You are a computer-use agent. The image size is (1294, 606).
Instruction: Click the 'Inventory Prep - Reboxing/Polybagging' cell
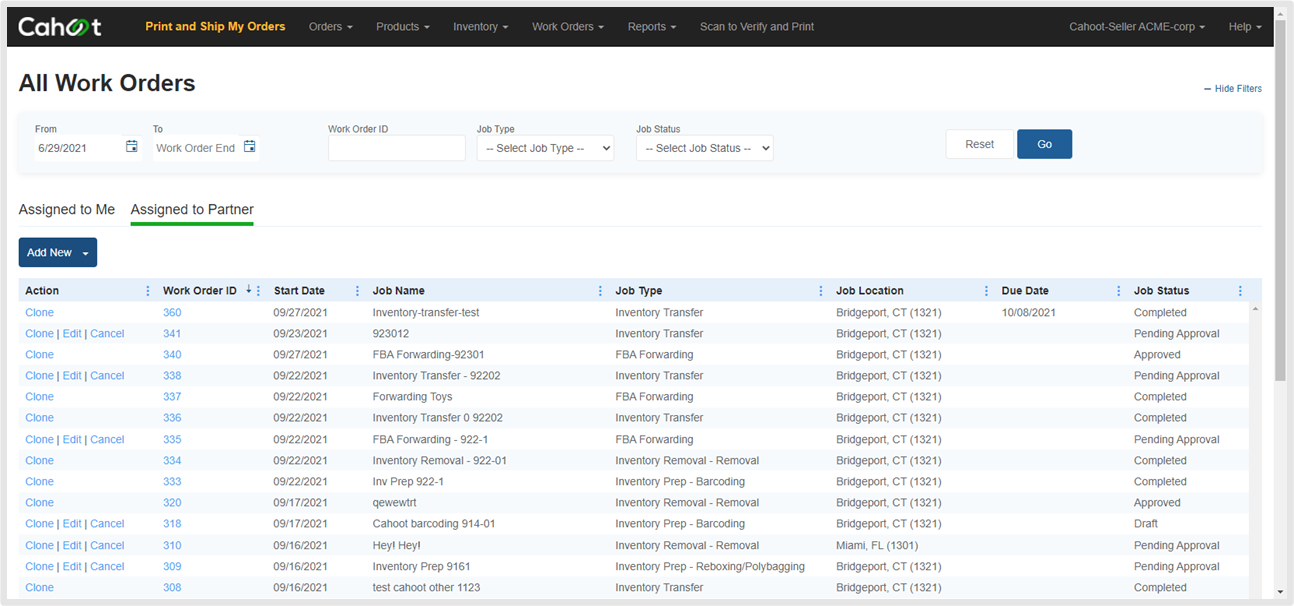[x=710, y=567]
